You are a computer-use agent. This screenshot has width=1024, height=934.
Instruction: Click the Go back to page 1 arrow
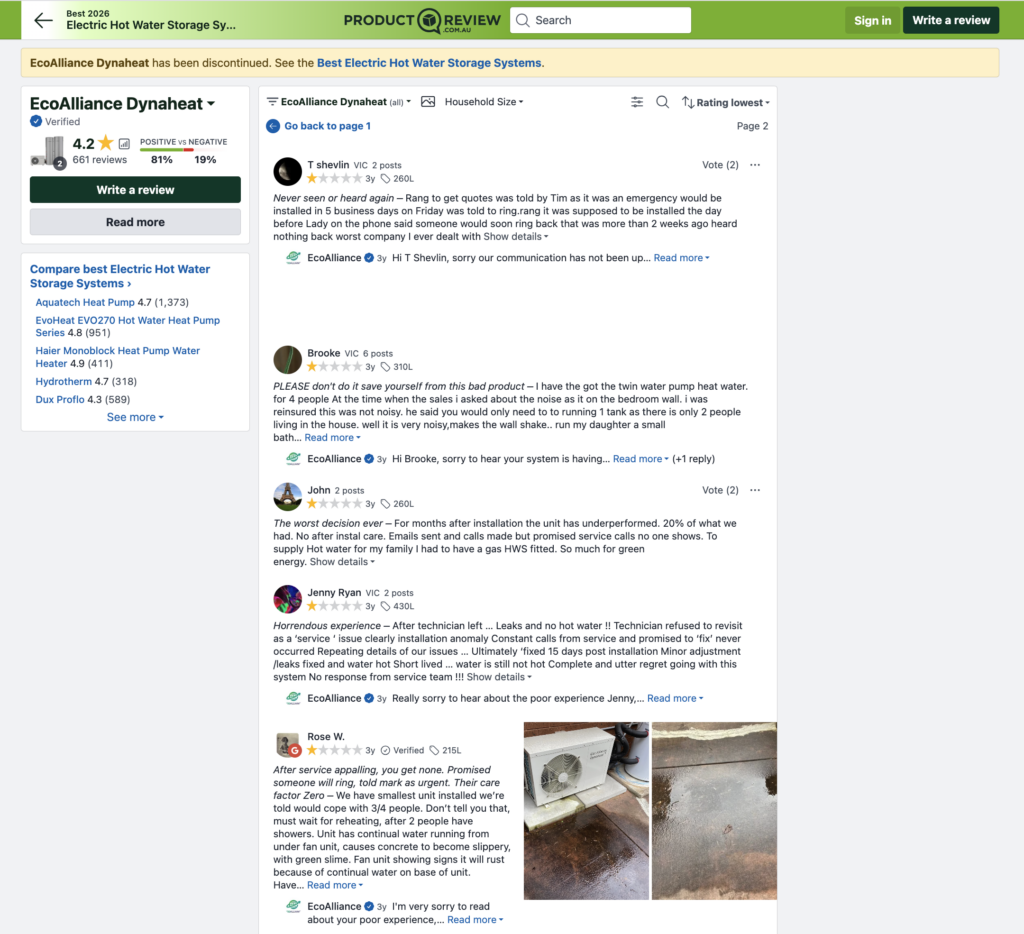273,126
